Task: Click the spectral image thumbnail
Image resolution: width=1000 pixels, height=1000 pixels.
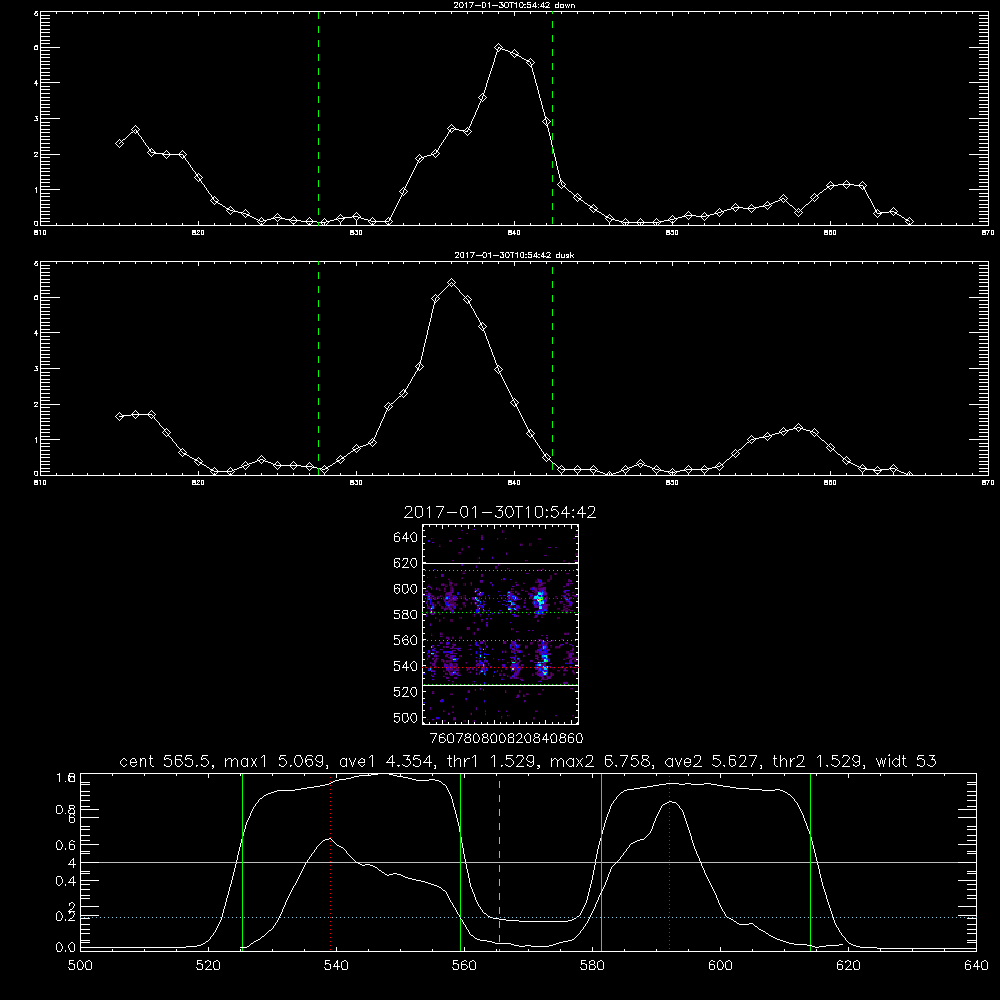Action: click(x=500, y=624)
